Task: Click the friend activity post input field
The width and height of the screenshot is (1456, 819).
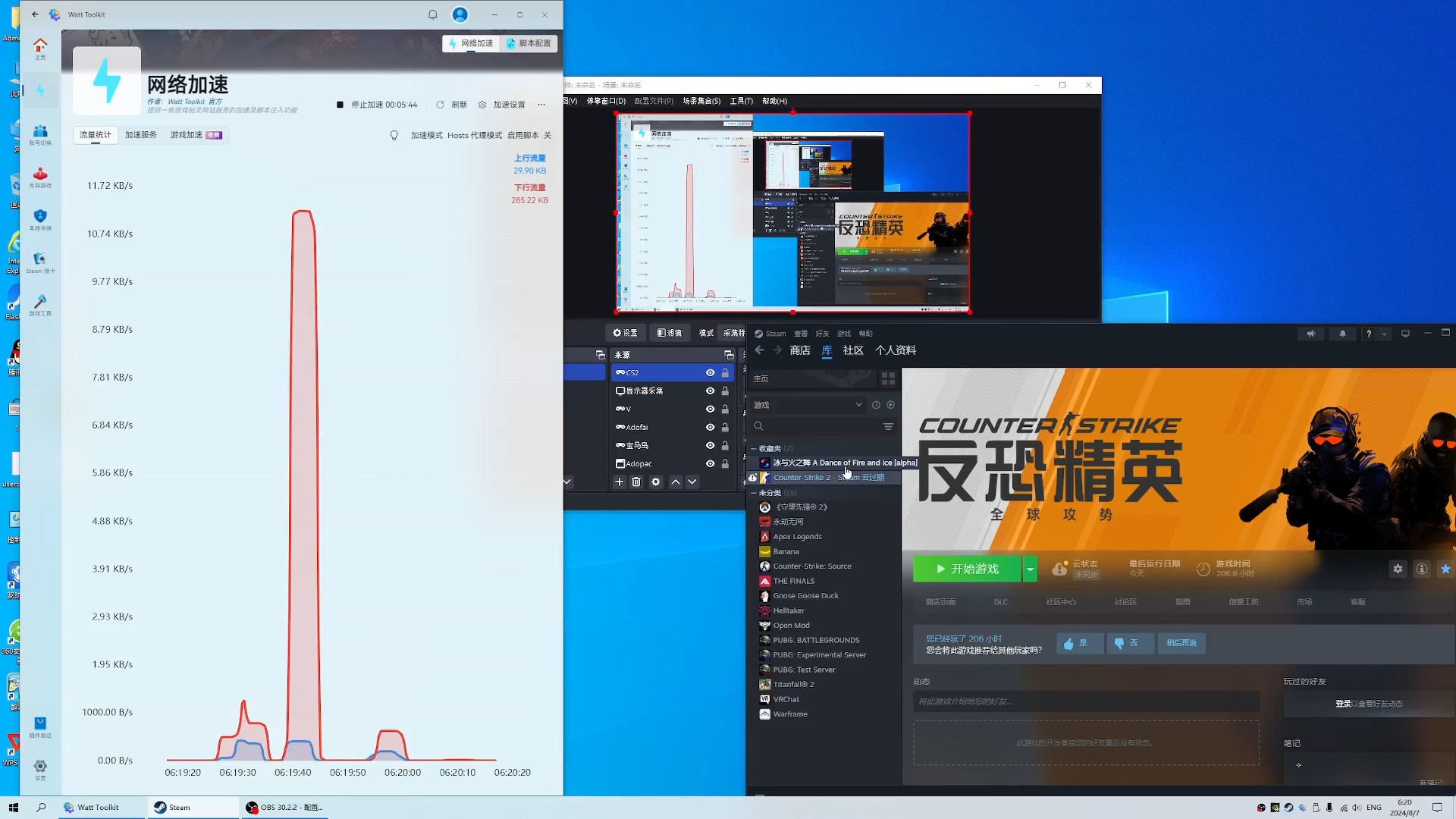Action: click(1085, 701)
